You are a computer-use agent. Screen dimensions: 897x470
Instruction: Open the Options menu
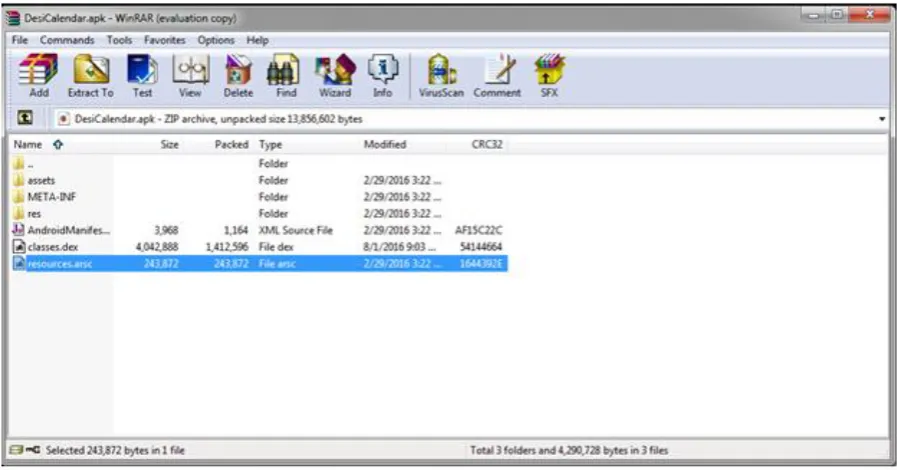click(216, 40)
